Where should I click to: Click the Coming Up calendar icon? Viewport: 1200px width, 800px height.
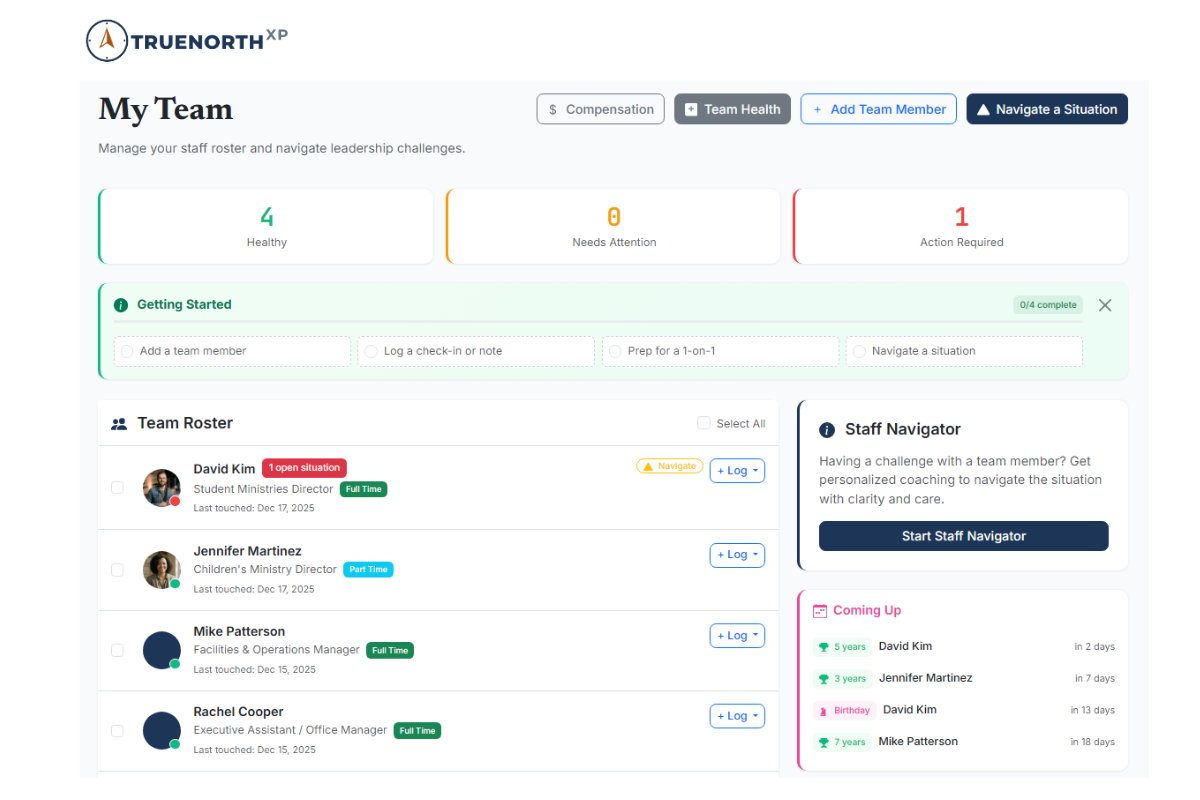(821, 610)
